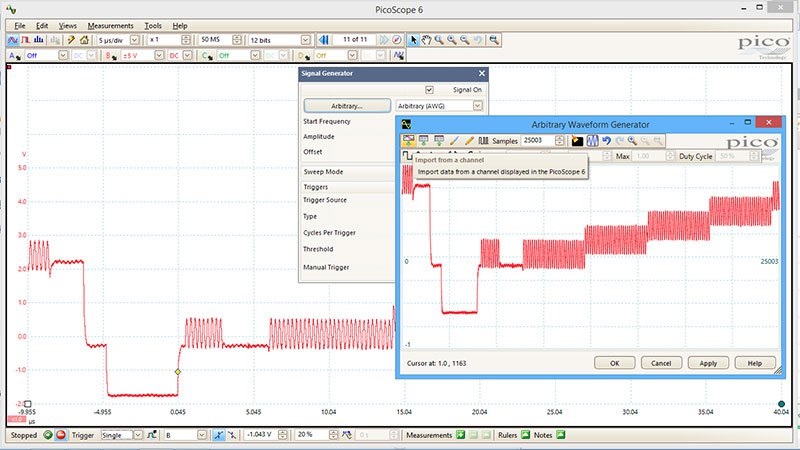The height and width of the screenshot is (450, 800).
Task: Click the Arbitrary... button
Action: 346,105
